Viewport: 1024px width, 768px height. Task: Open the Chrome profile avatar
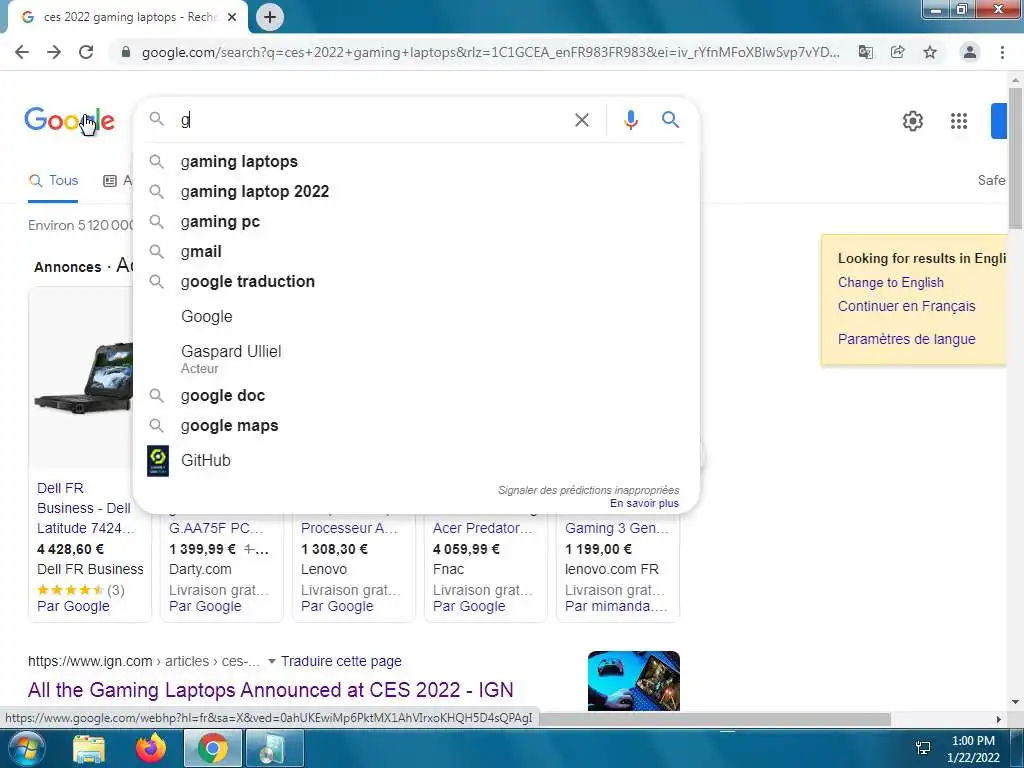coord(970,52)
